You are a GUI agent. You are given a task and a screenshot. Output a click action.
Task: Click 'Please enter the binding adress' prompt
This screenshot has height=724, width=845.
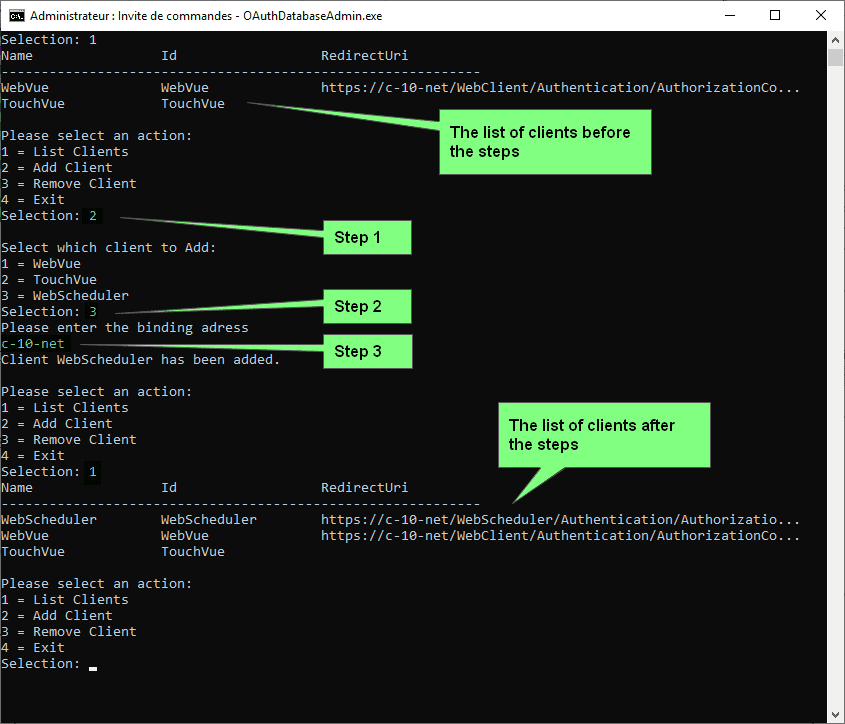coord(124,328)
